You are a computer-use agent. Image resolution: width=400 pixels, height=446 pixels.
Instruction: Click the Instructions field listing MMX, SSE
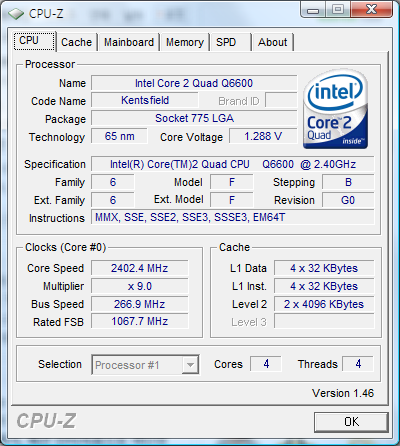point(233,217)
